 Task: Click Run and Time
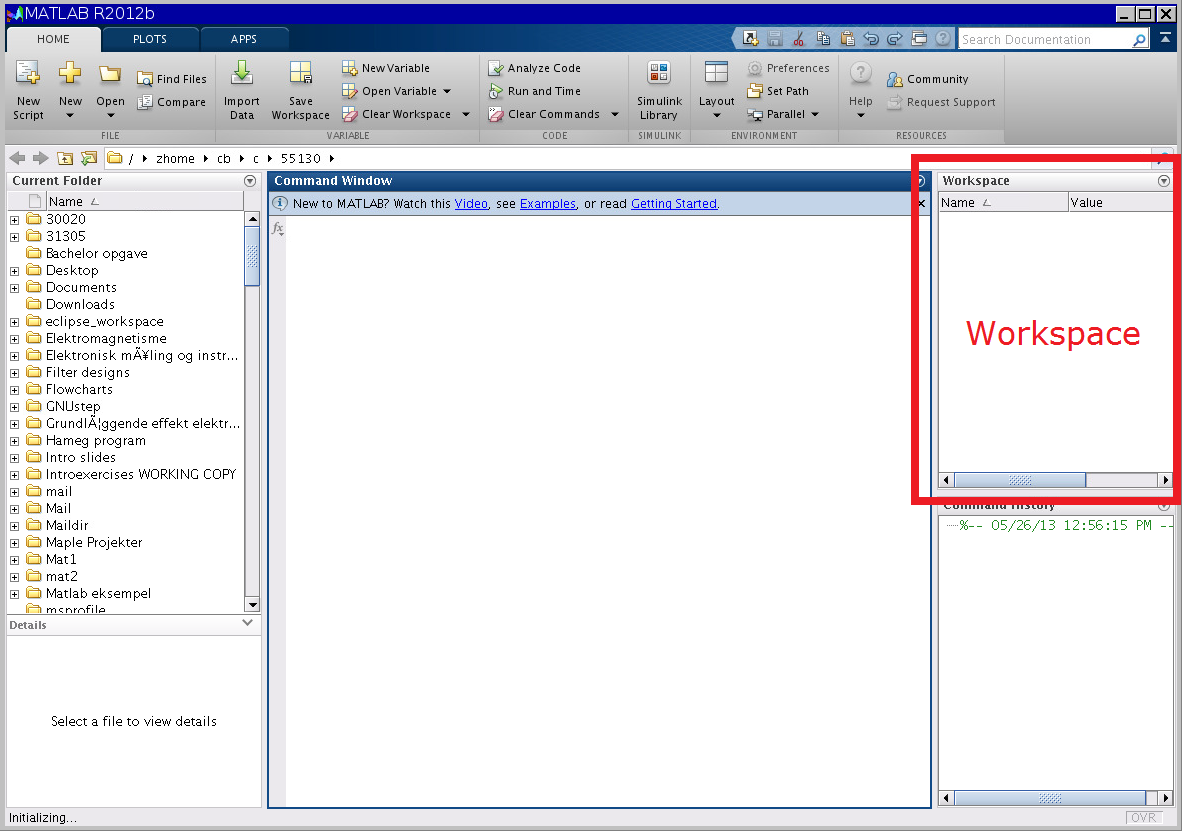click(534, 91)
